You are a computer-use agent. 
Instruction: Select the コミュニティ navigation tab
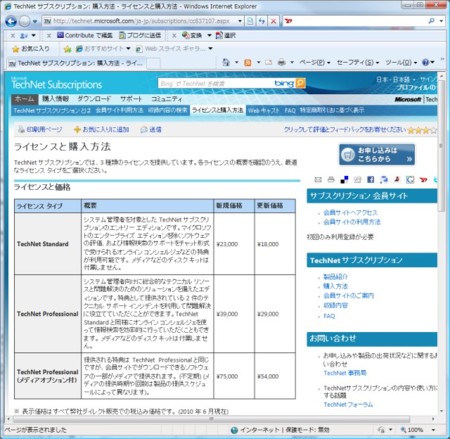[167, 99]
